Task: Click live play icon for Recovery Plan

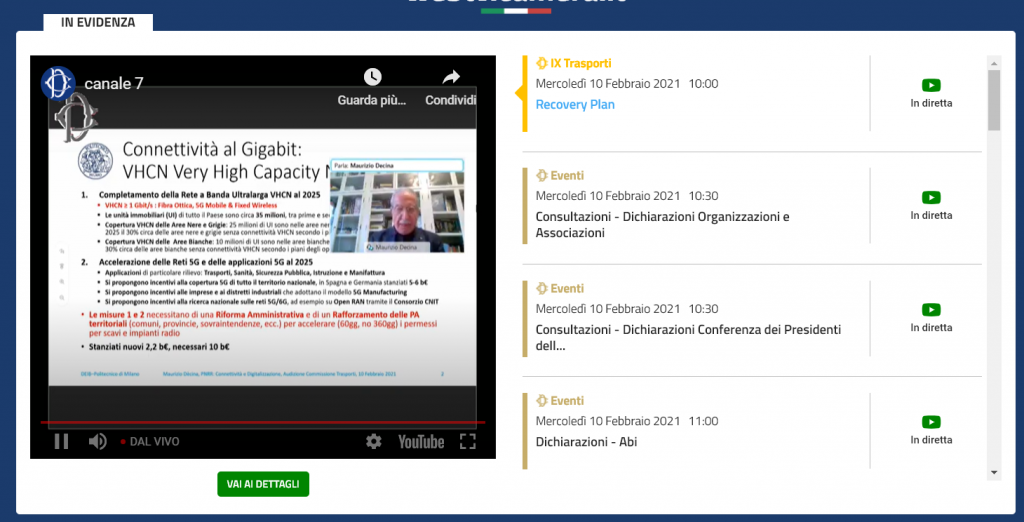Action: (x=931, y=85)
